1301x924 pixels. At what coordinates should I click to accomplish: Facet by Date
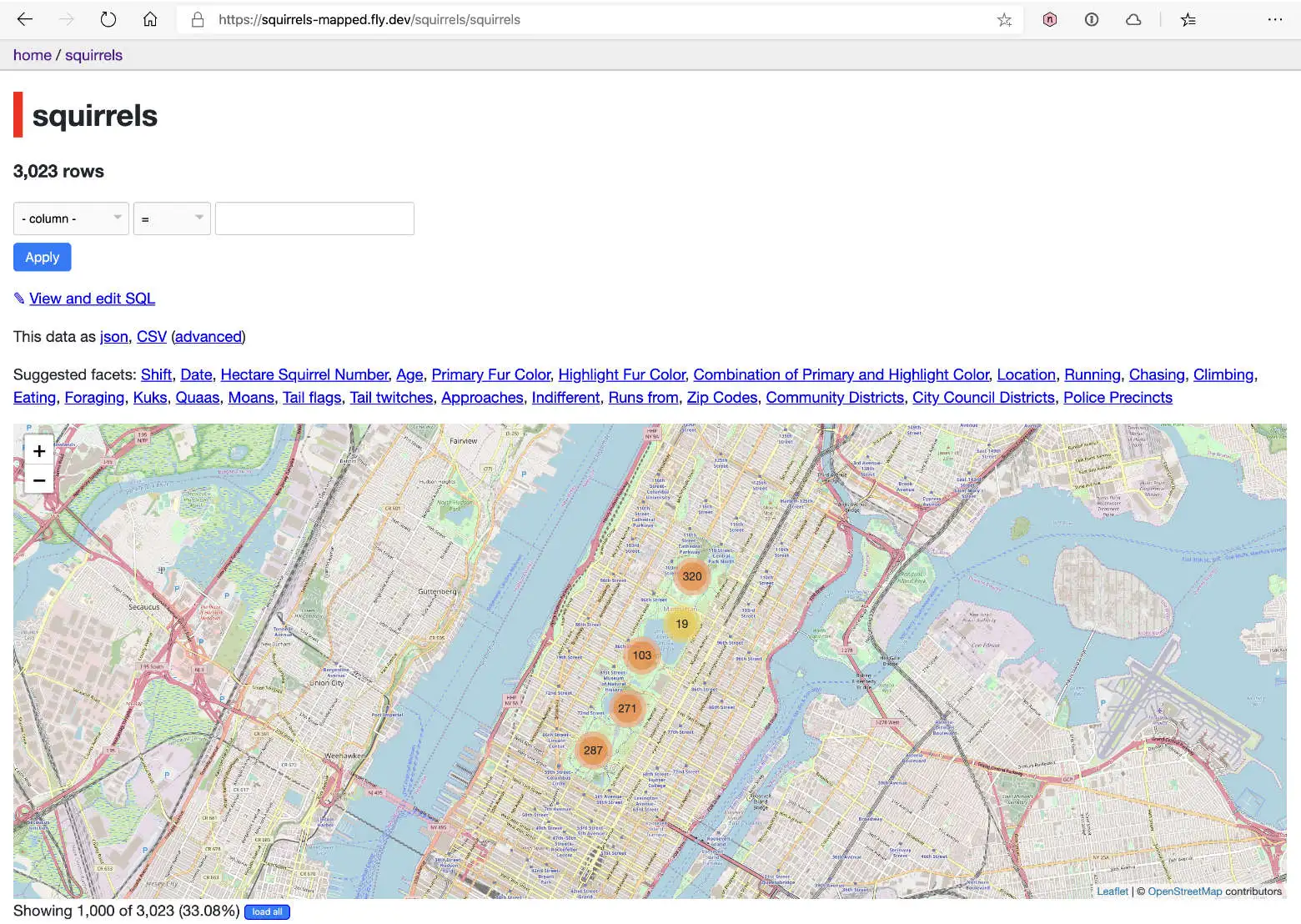click(197, 375)
